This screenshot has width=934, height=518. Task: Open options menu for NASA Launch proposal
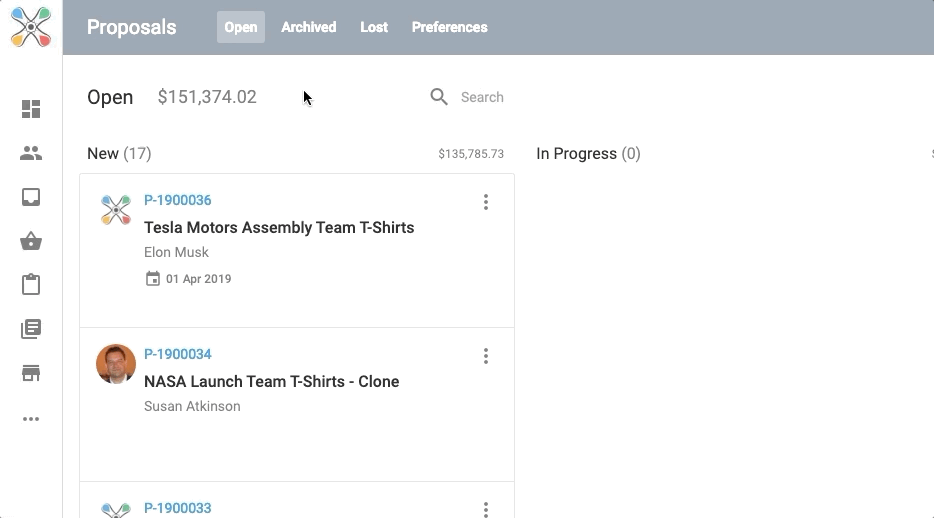pyautogui.click(x=486, y=356)
